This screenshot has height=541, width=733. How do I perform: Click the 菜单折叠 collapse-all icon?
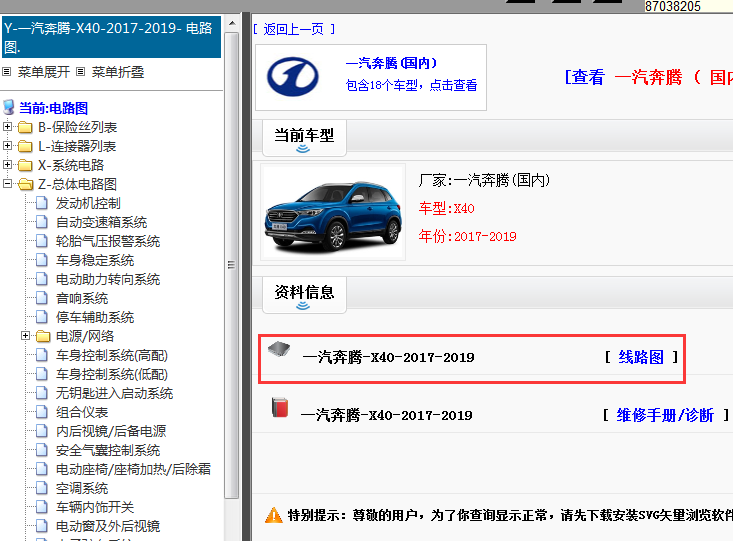pyautogui.click(x=80, y=72)
